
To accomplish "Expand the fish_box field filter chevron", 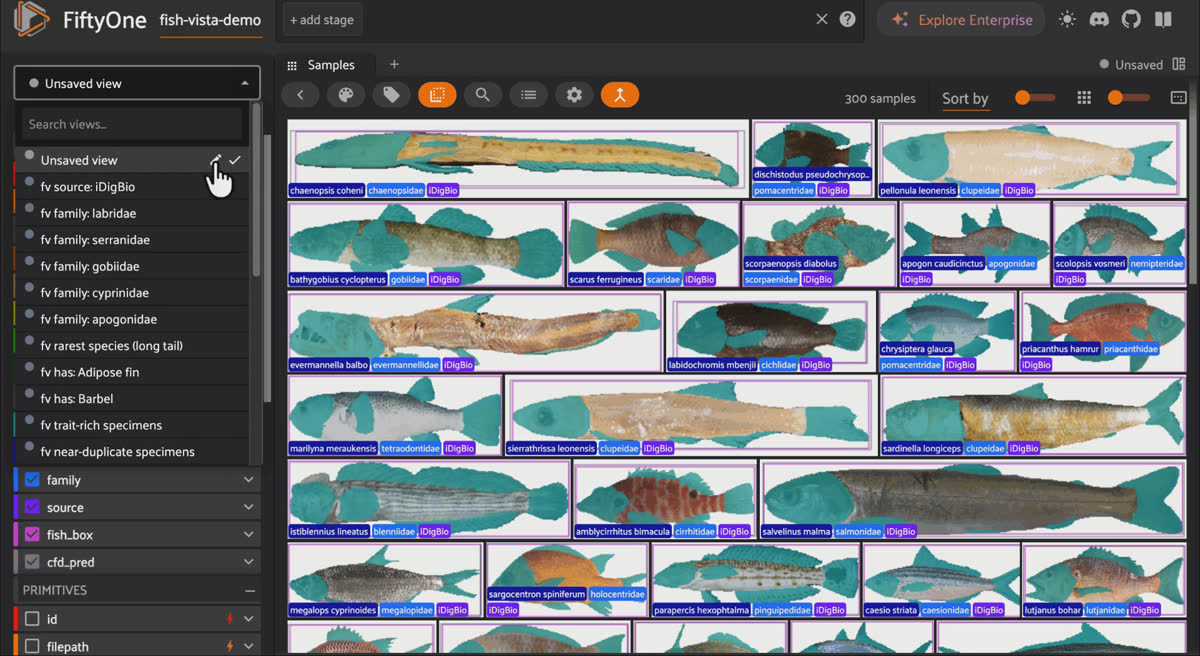I will [x=248, y=534].
